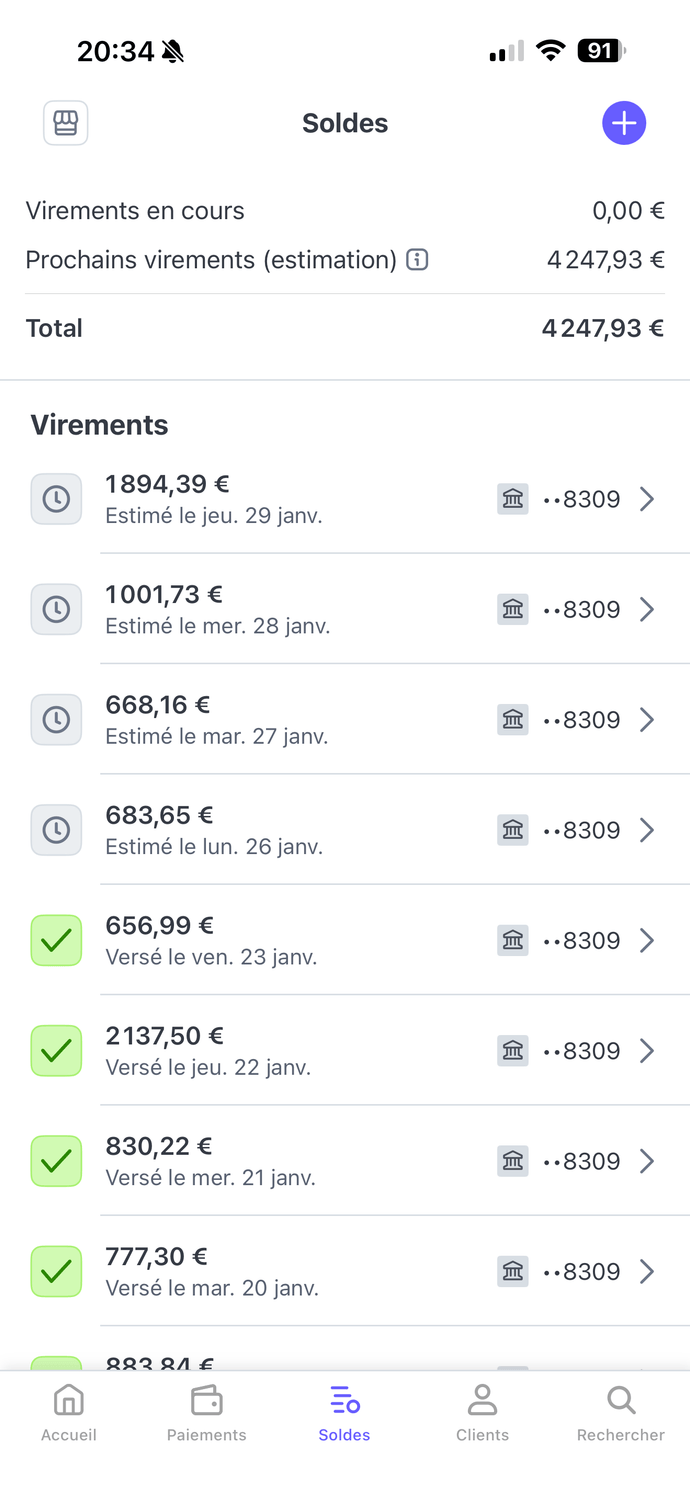Expand the 683,65 € transfer details chevron
Image resolution: width=690 pixels, height=1500 pixels.
point(647,830)
